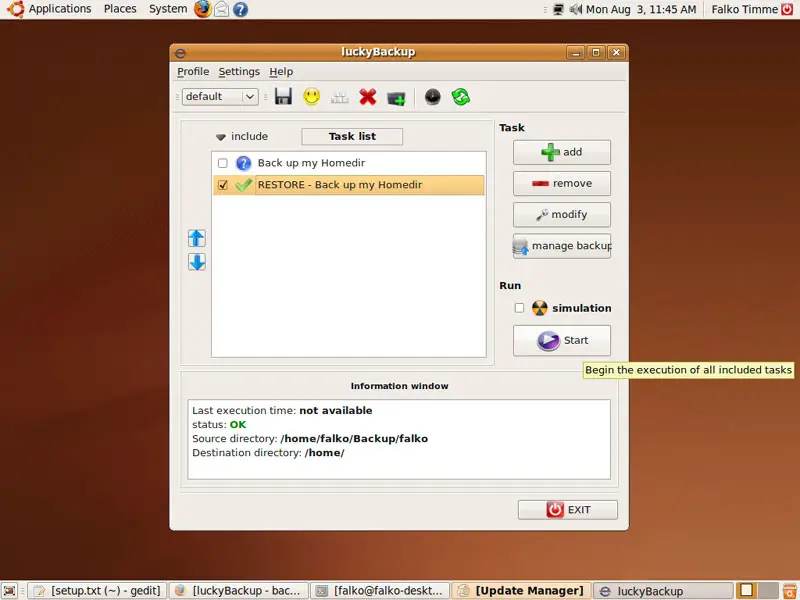Open the Settings menu

(239, 71)
